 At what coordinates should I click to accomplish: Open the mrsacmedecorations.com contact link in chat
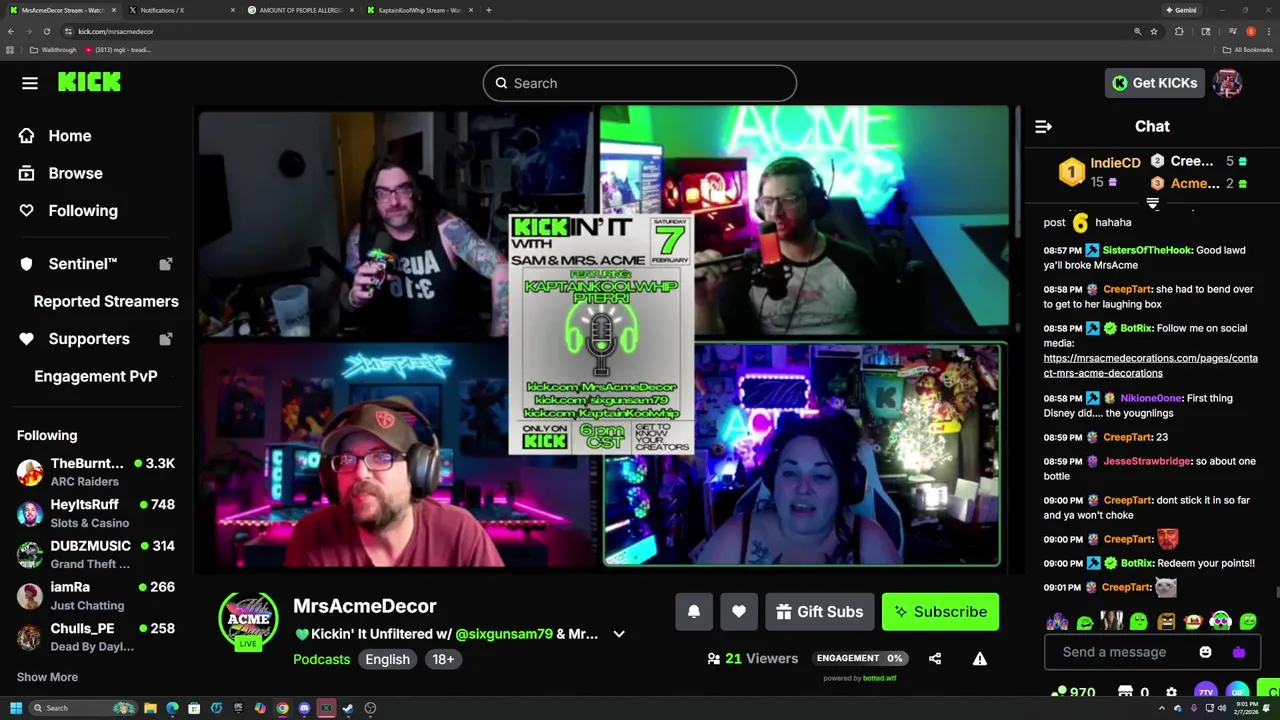coord(1150,365)
